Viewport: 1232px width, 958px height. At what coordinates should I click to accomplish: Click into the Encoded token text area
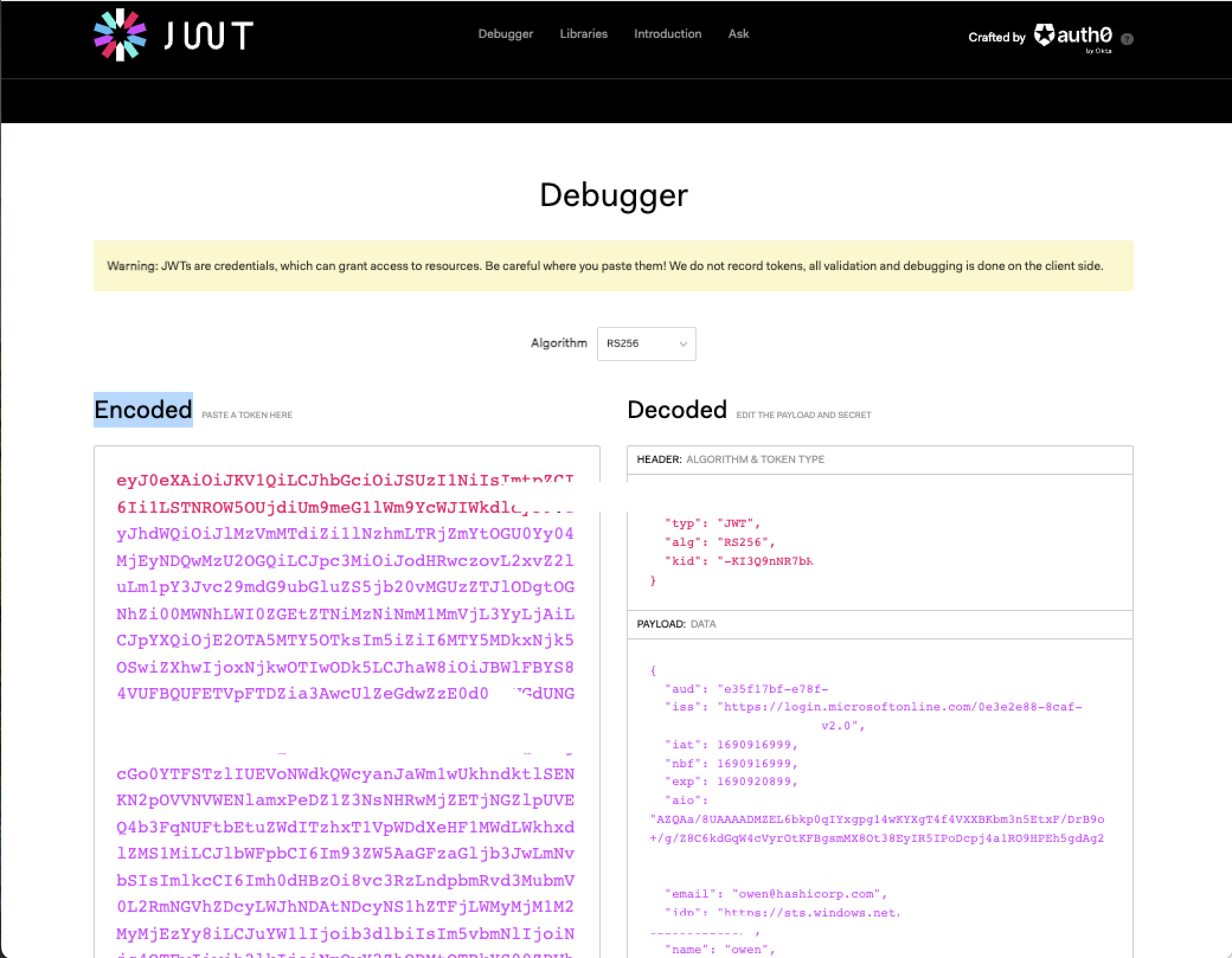[x=346, y=613]
